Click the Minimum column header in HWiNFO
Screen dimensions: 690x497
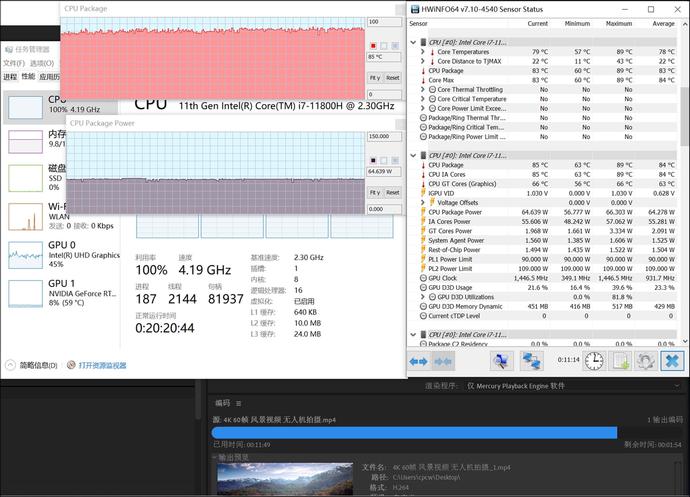pos(577,23)
